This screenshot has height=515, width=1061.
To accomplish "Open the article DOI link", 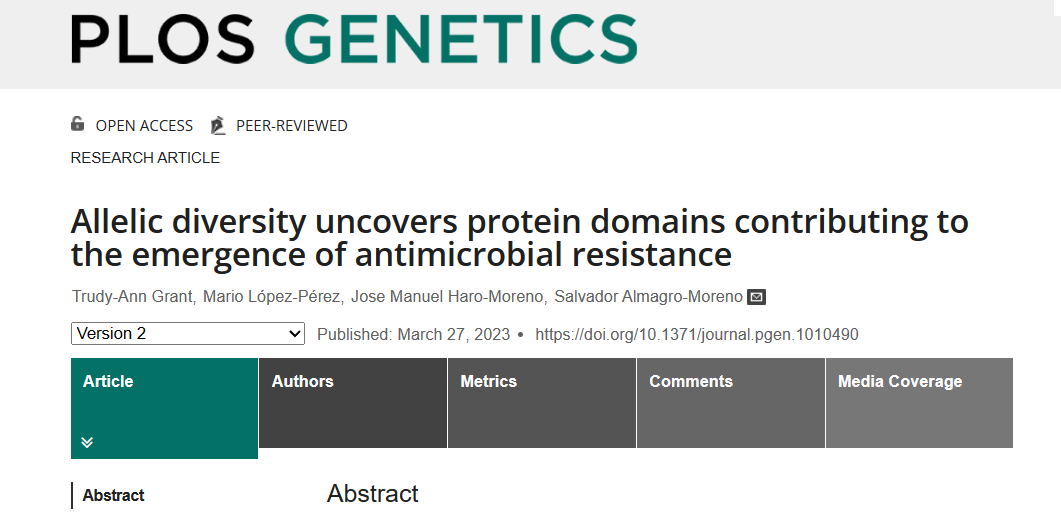I will [x=696, y=334].
